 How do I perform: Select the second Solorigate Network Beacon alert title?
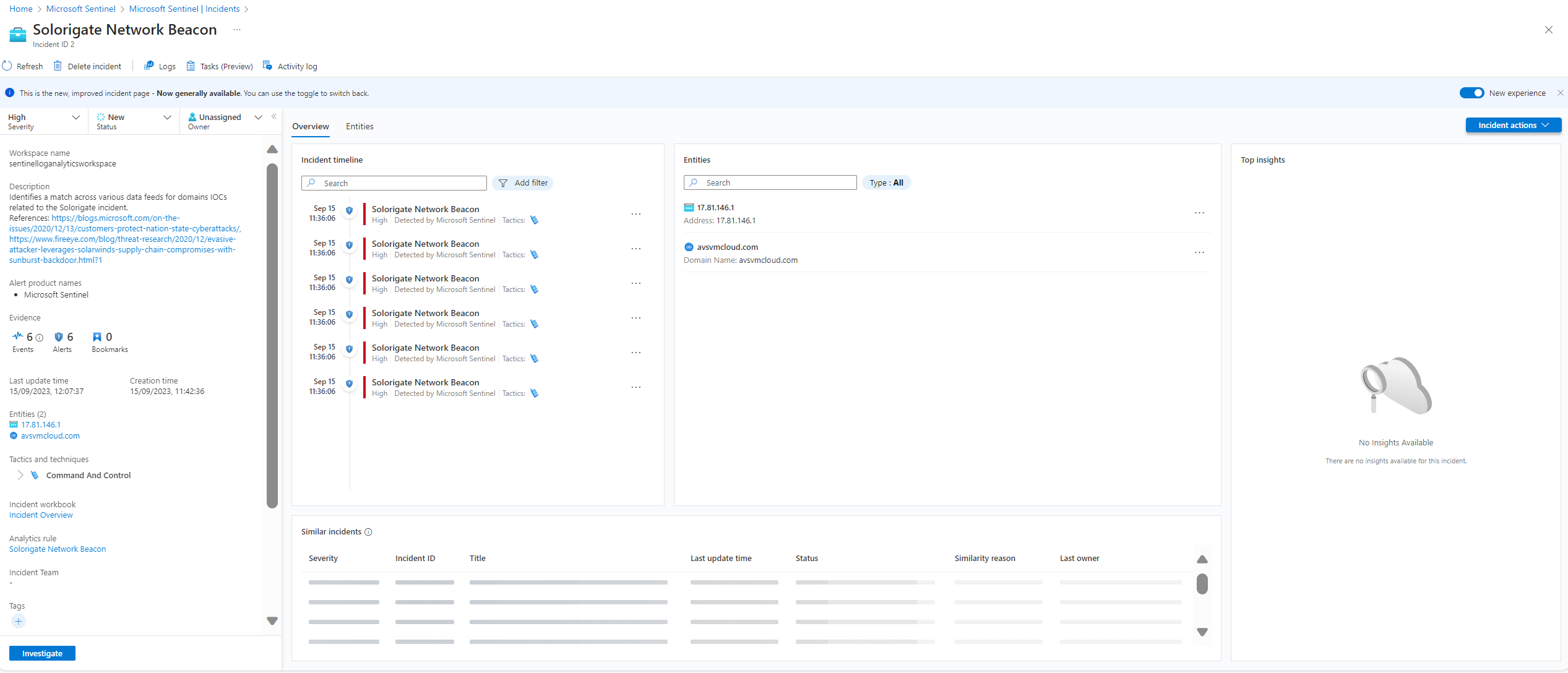(425, 244)
